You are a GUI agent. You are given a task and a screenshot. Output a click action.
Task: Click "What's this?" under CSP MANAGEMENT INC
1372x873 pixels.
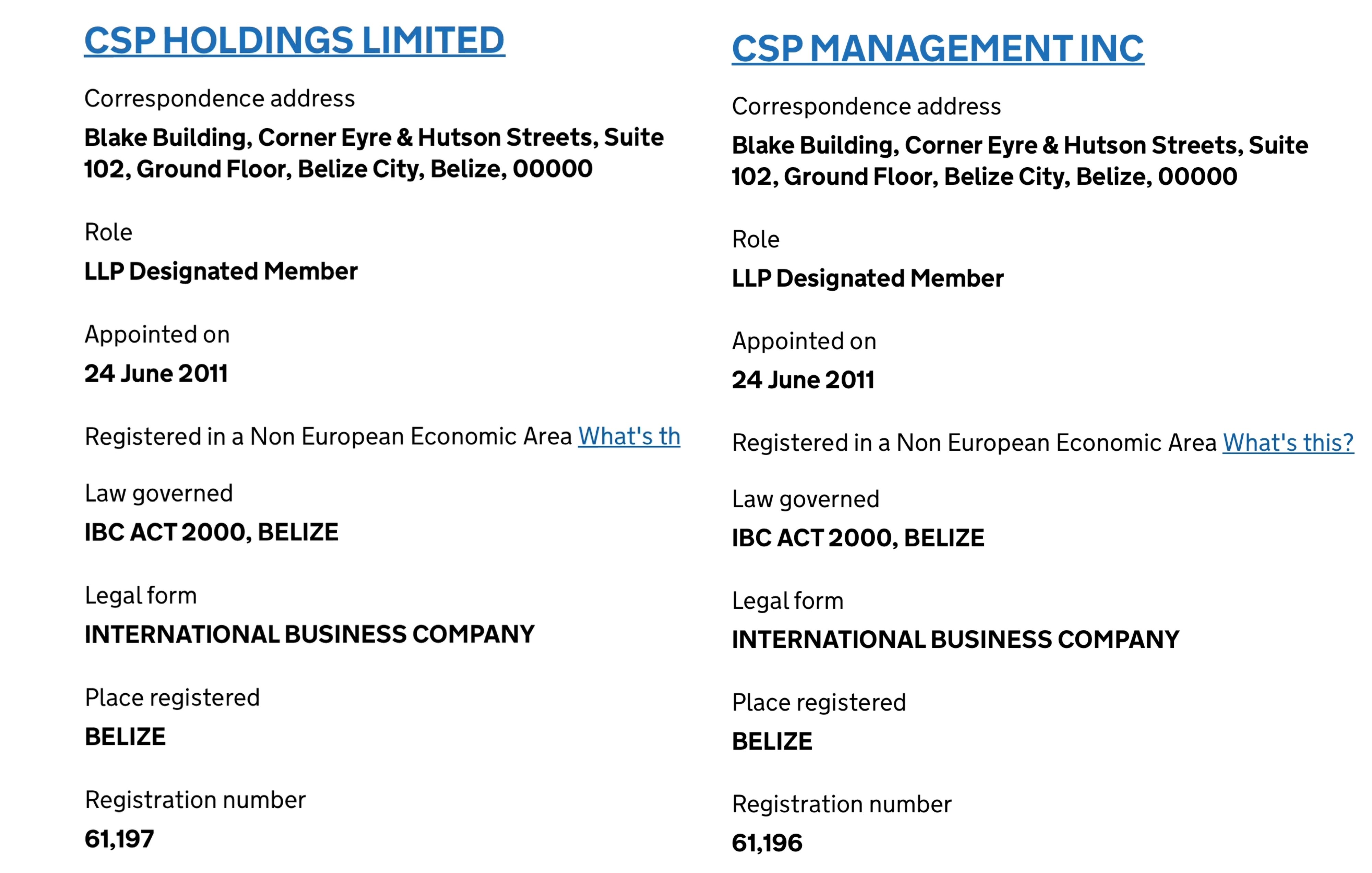[x=1288, y=443]
